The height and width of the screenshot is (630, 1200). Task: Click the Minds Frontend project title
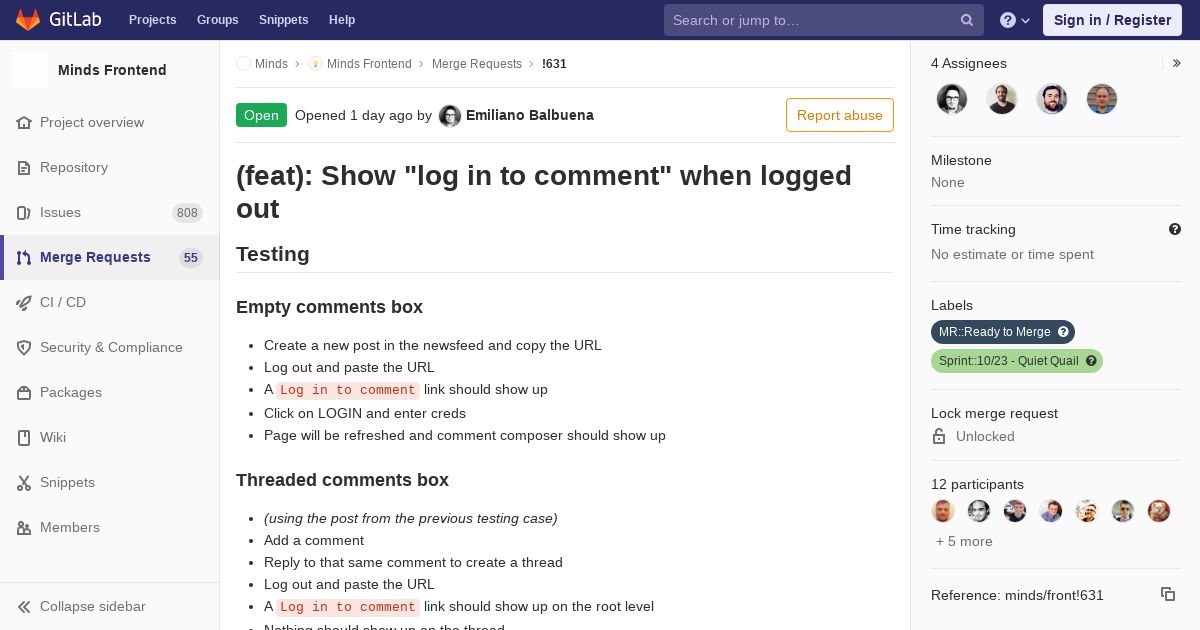(112, 70)
